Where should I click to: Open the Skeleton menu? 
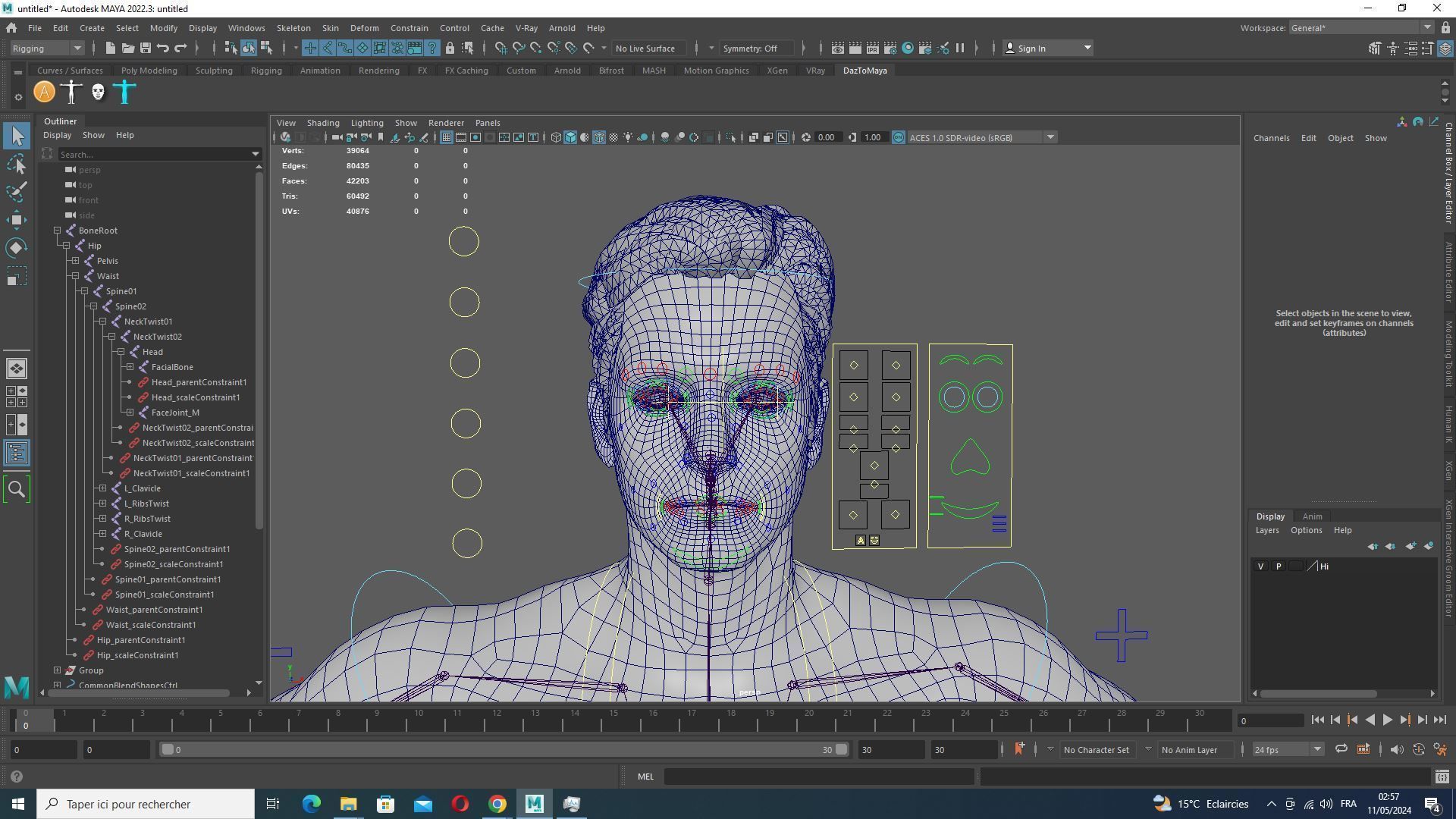click(x=293, y=28)
